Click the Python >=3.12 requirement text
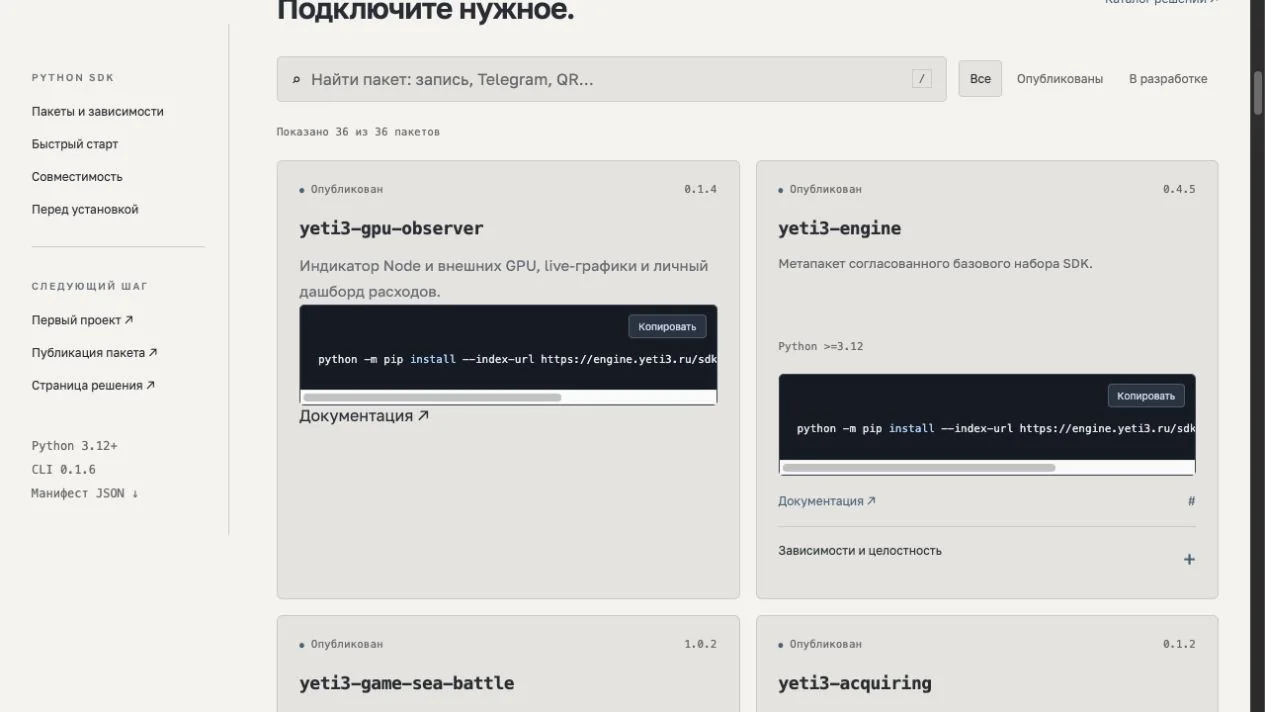The image size is (1265, 712). [820, 347]
